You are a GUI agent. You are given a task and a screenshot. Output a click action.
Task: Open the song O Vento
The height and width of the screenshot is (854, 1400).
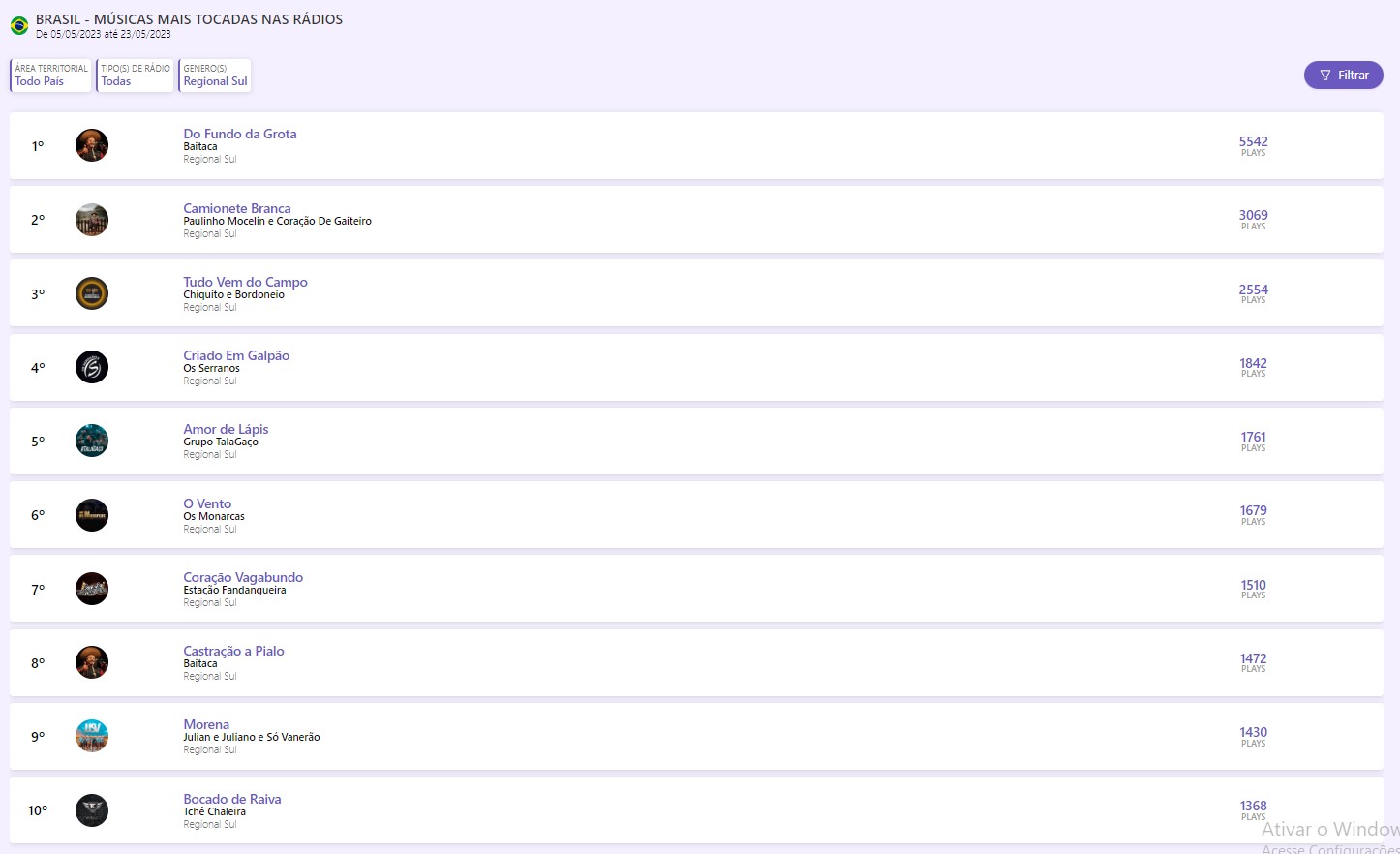pos(207,503)
